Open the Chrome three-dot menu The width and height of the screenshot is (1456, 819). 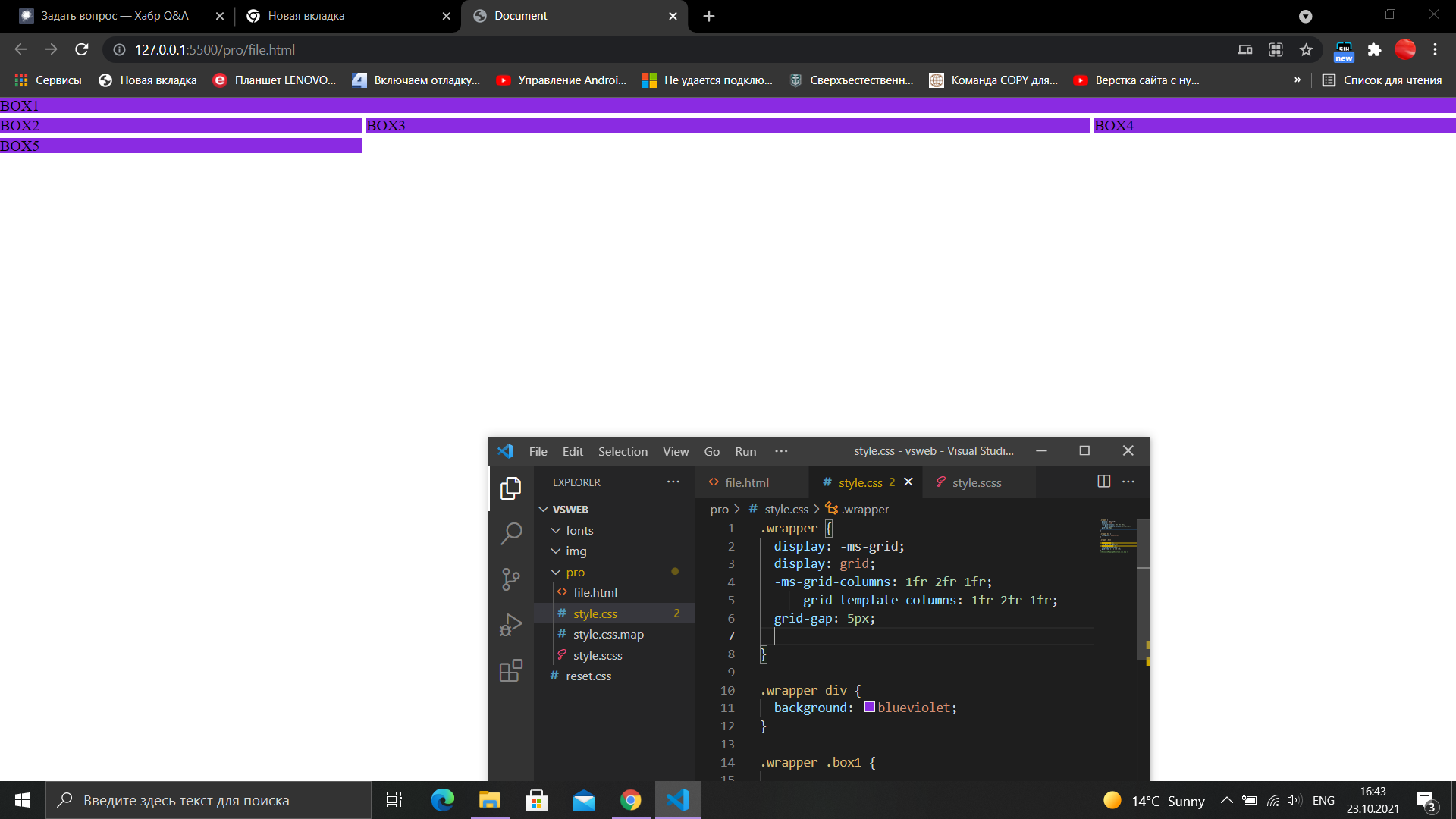1435,49
